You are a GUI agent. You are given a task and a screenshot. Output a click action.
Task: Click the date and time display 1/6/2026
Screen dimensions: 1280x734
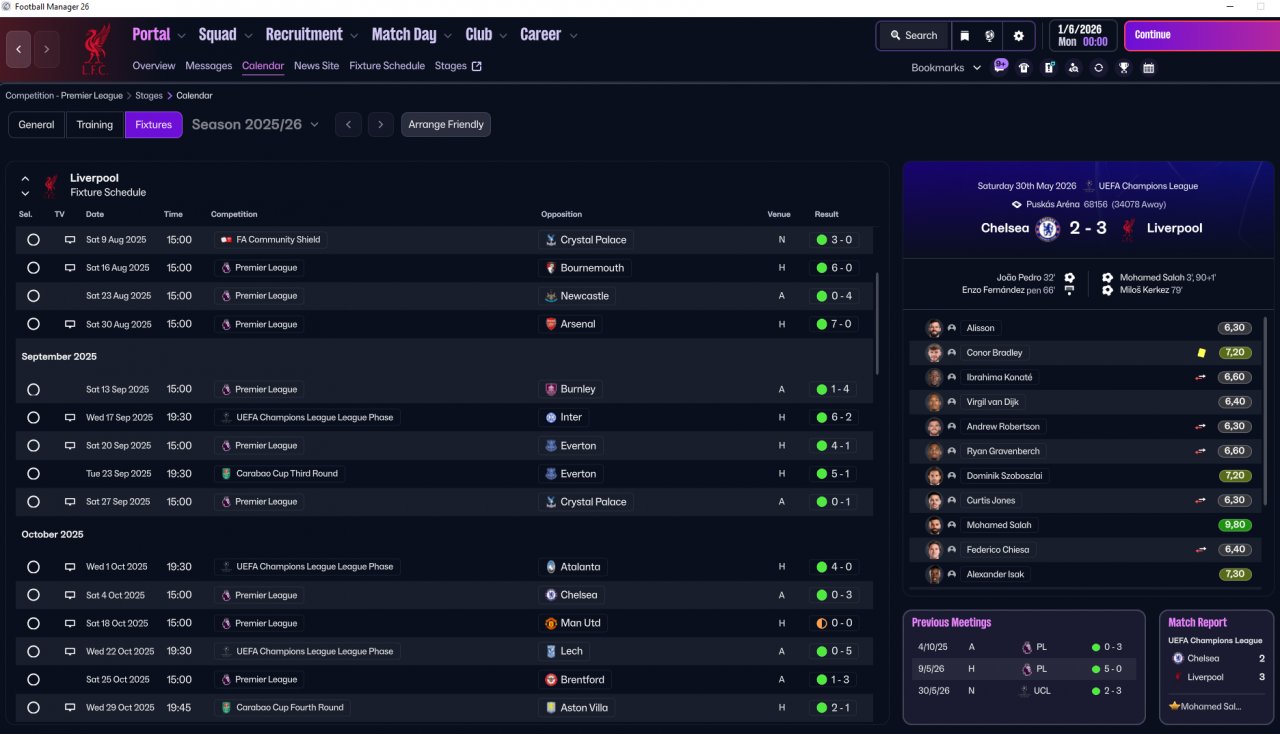coord(1083,36)
